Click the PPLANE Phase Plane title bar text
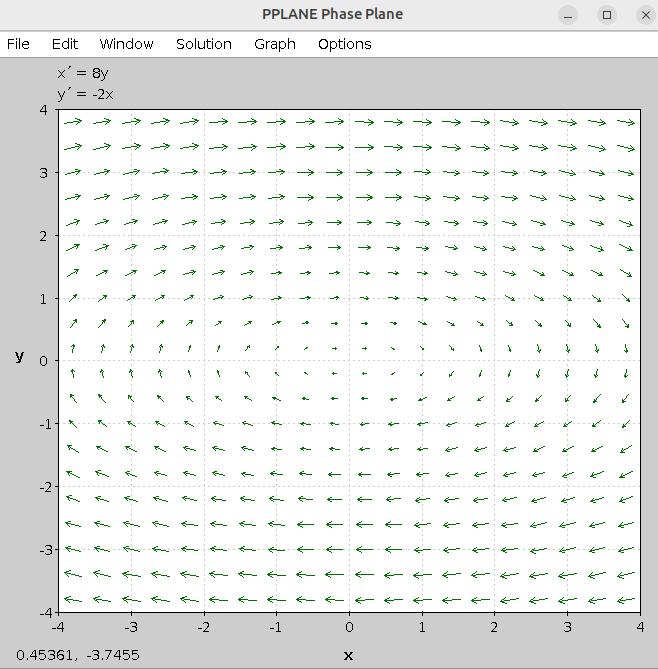The image size is (658, 669). coord(332,15)
